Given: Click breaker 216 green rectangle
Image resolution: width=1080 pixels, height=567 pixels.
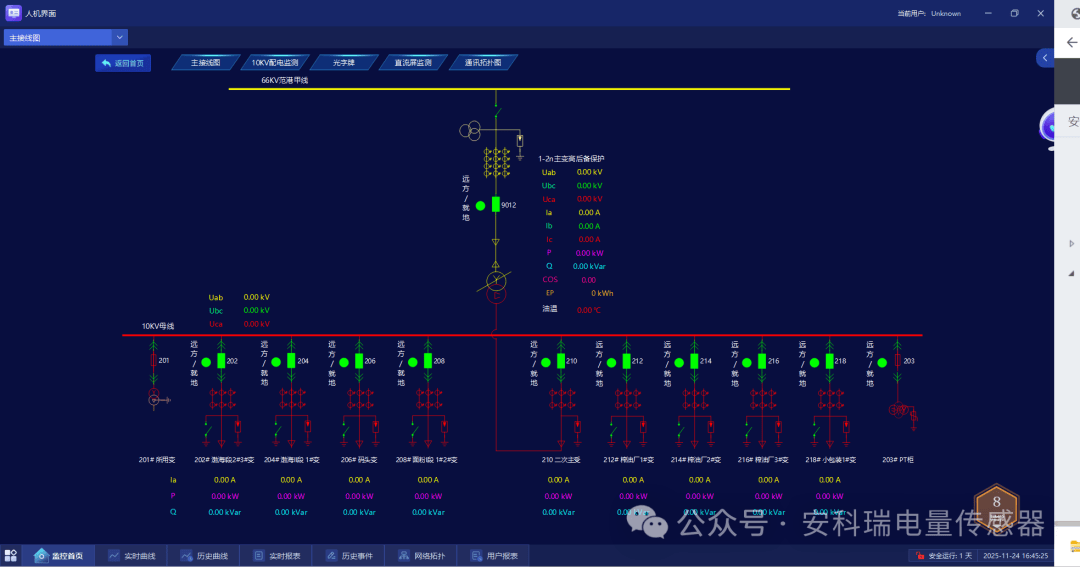Looking at the screenshot, I should click(762, 361).
